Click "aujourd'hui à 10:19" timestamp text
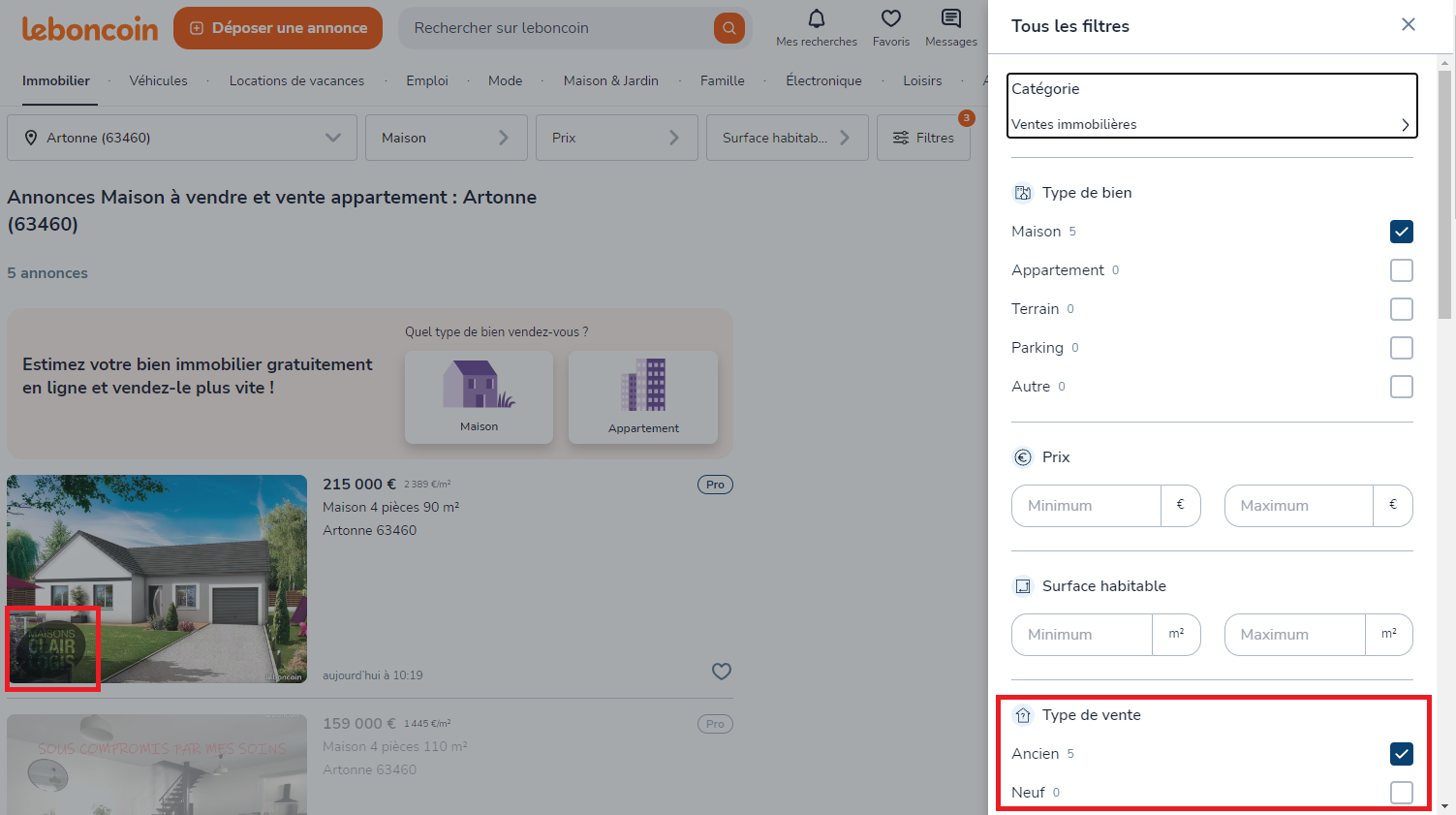The height and width of the screenshot is (815, 1456). [x=373, y=675]
